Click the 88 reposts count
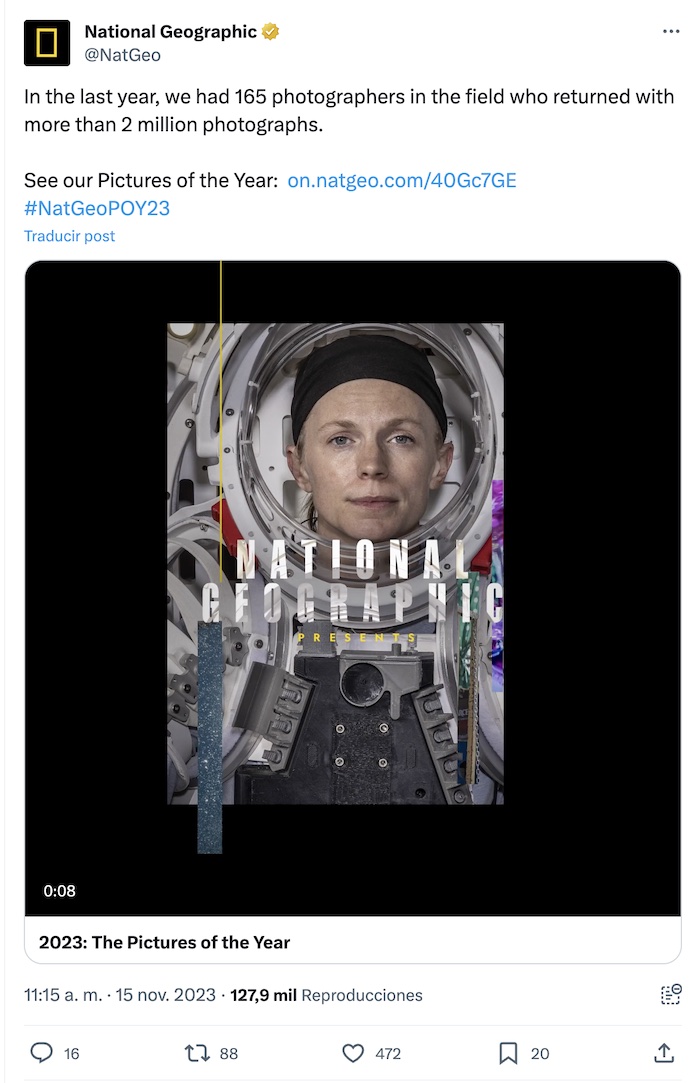This screenshot has width=700, height=1083. [229, 1053]
